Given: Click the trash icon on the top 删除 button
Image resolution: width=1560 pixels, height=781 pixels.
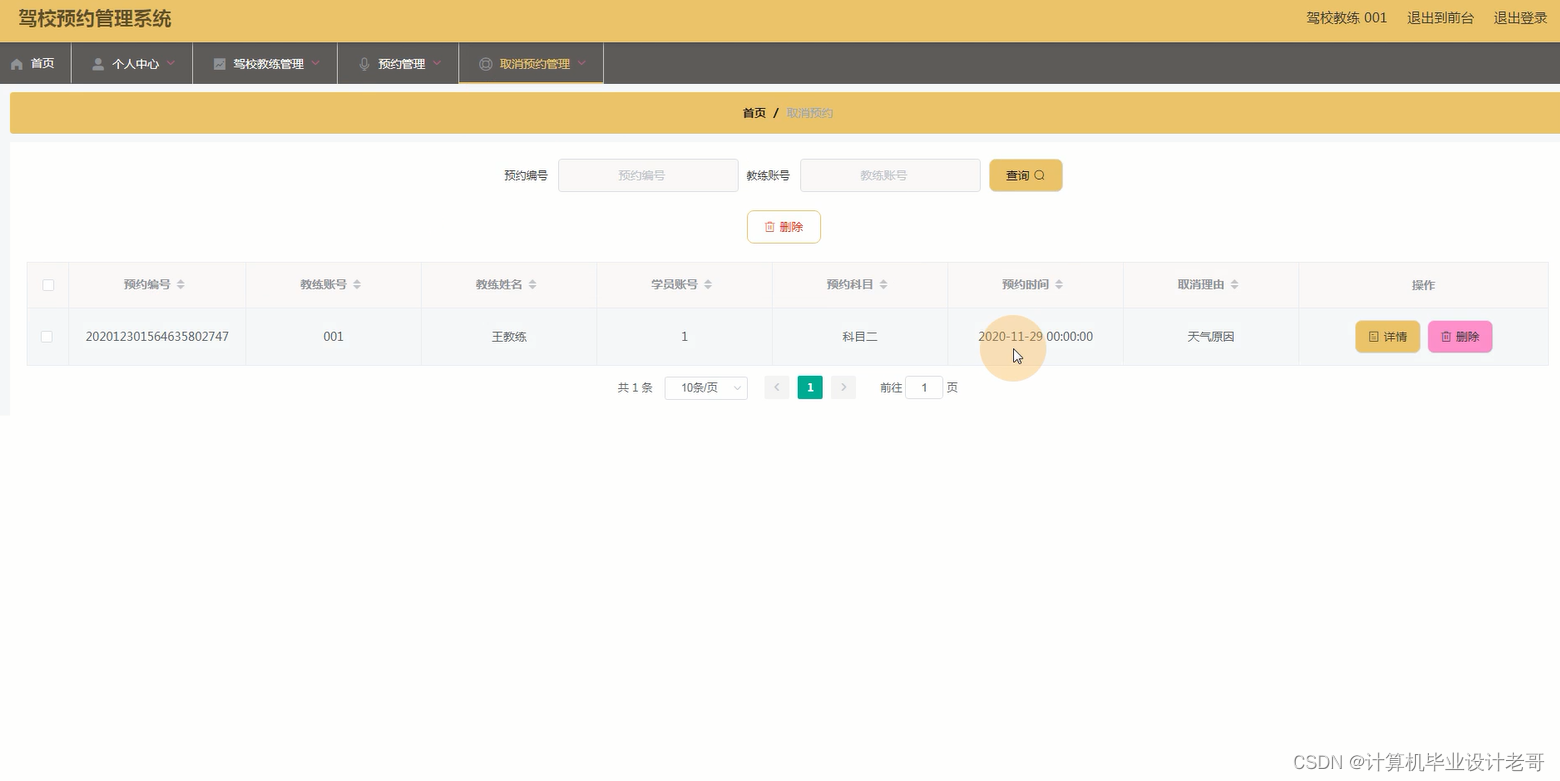Looking at the screenshot, I should tap(770, 227).
